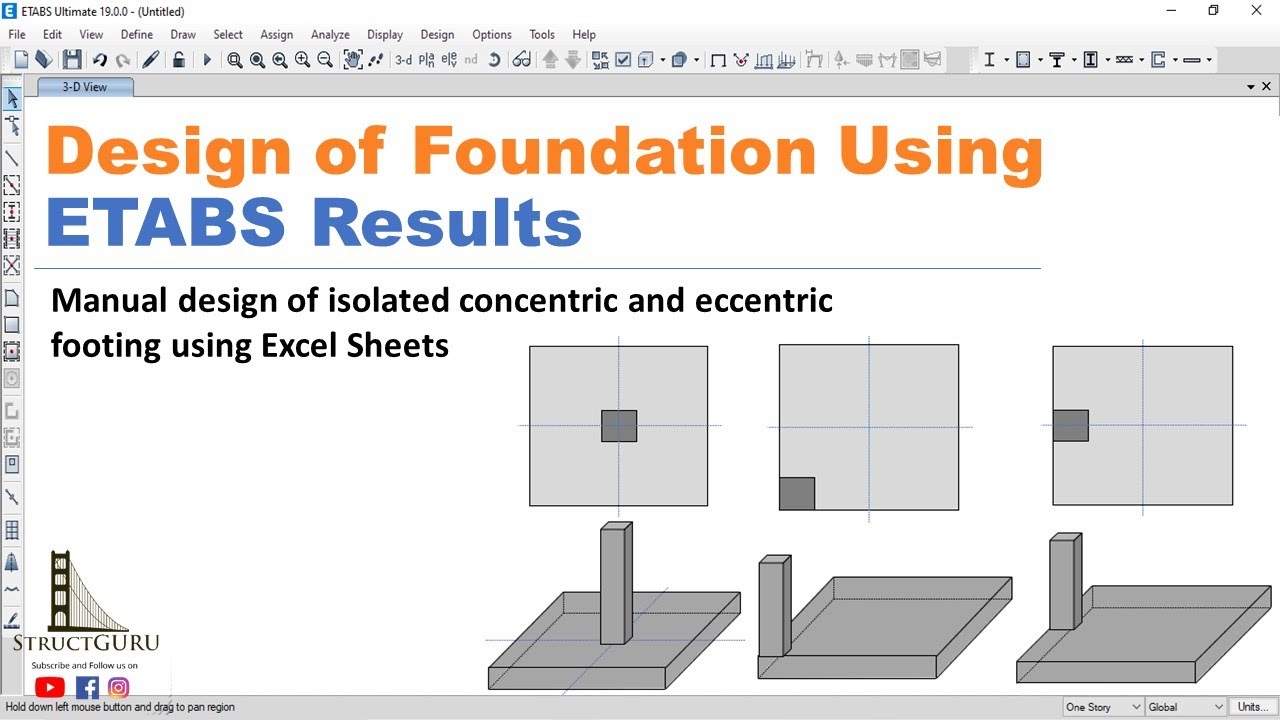
Task: Run analysis with the play arrow
Action: (x=207, y=60)
